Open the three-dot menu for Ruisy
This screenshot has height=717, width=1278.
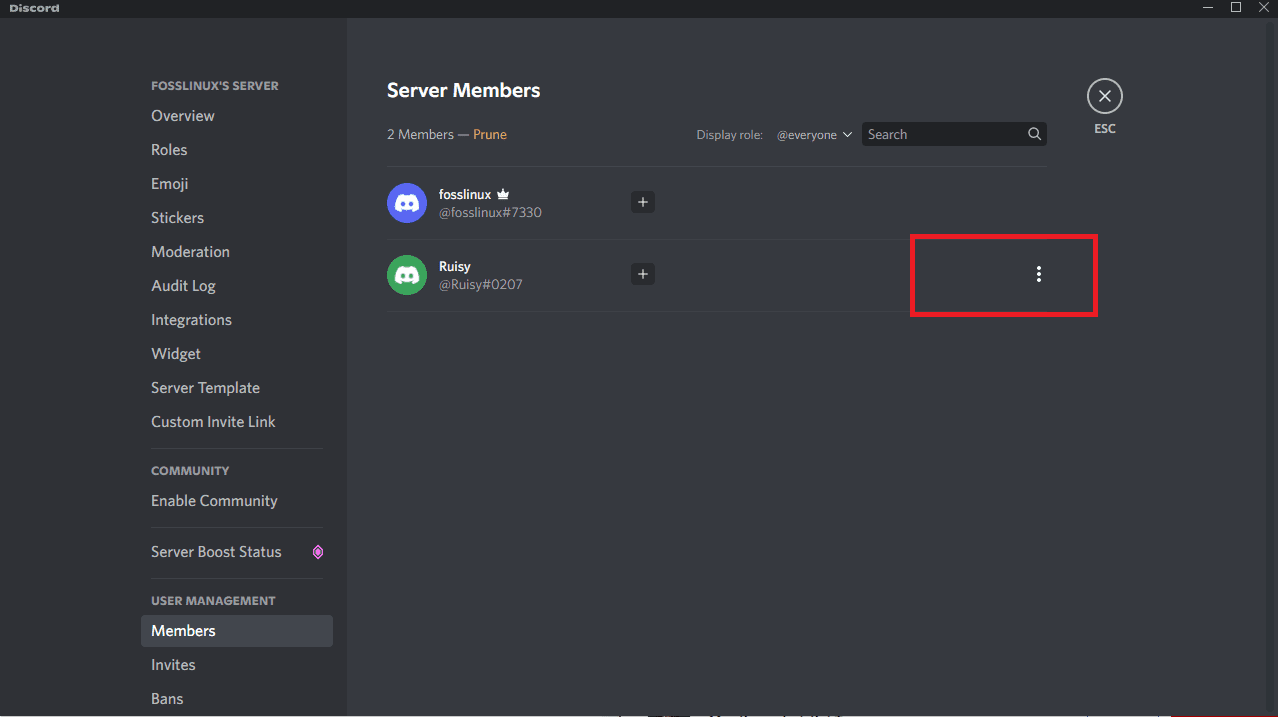1039,274
